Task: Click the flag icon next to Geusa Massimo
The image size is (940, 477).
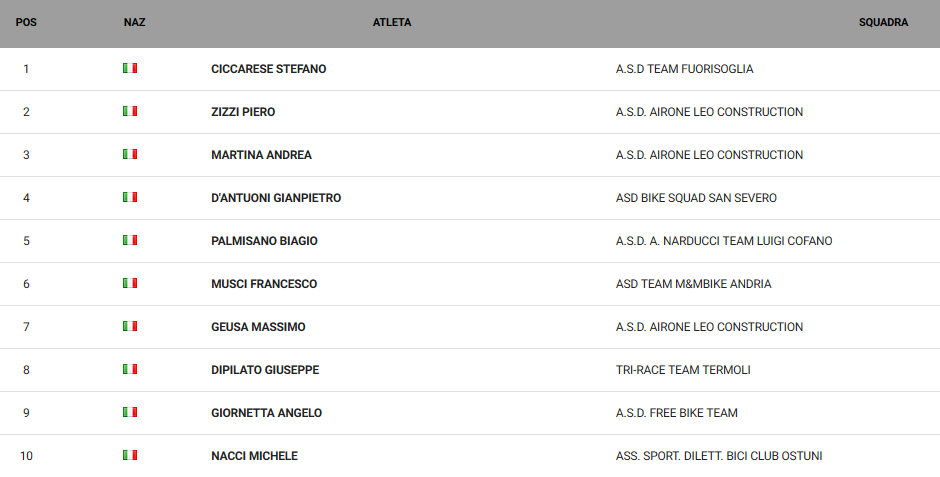Action: (x=130, y=326)
